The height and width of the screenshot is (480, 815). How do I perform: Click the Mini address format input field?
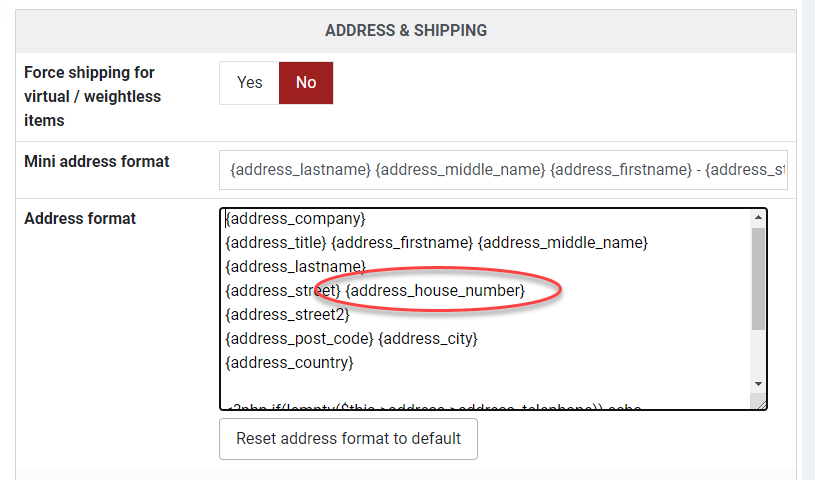[503, 170]
